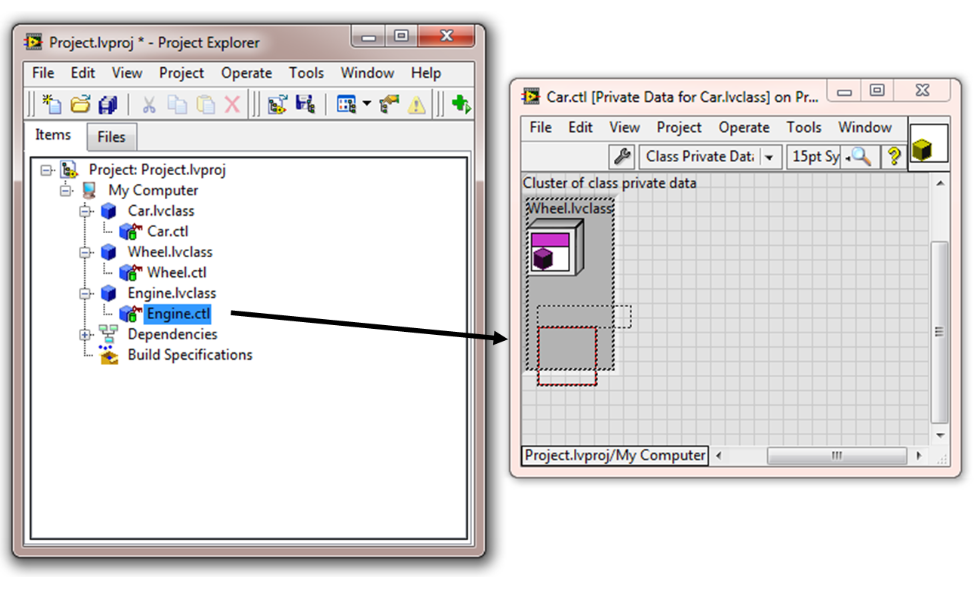Open View menu in Project Explorer
Image resolution: width=978 pixels, height=589 pixels.
[x=127, y=73]
